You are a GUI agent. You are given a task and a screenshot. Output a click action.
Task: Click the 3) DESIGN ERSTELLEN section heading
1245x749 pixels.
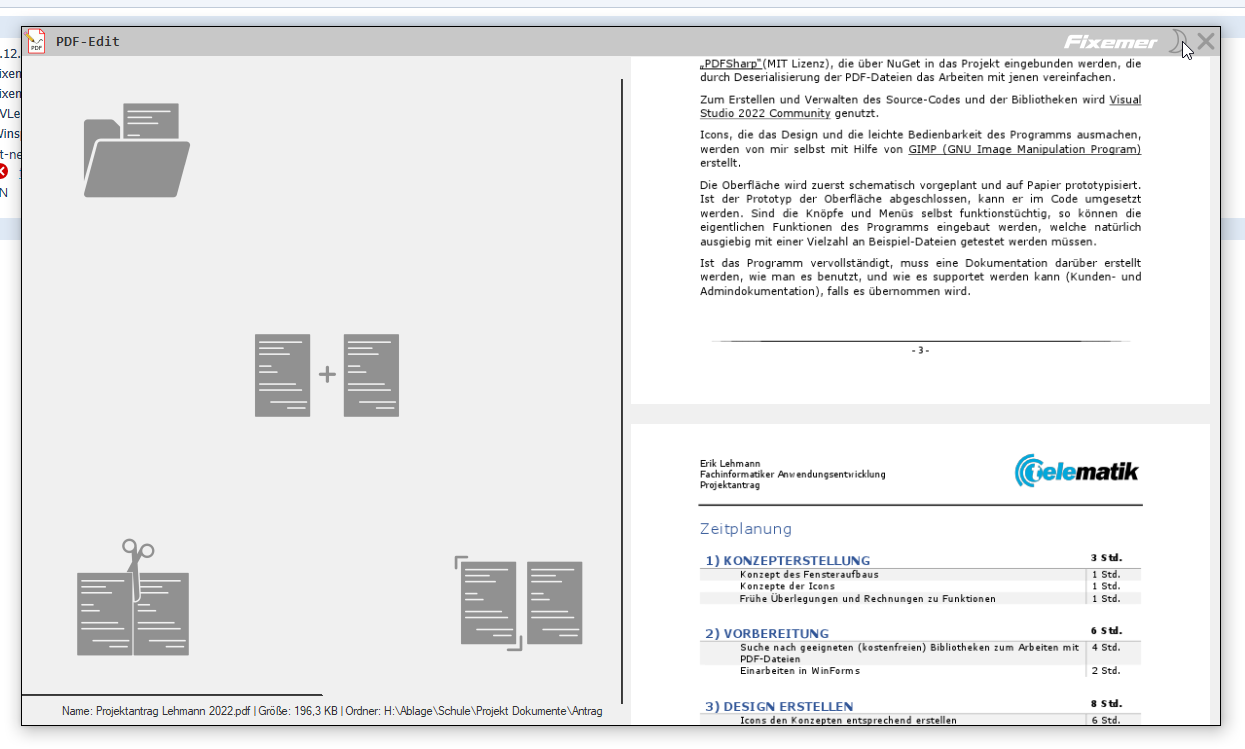click(779, 706)
